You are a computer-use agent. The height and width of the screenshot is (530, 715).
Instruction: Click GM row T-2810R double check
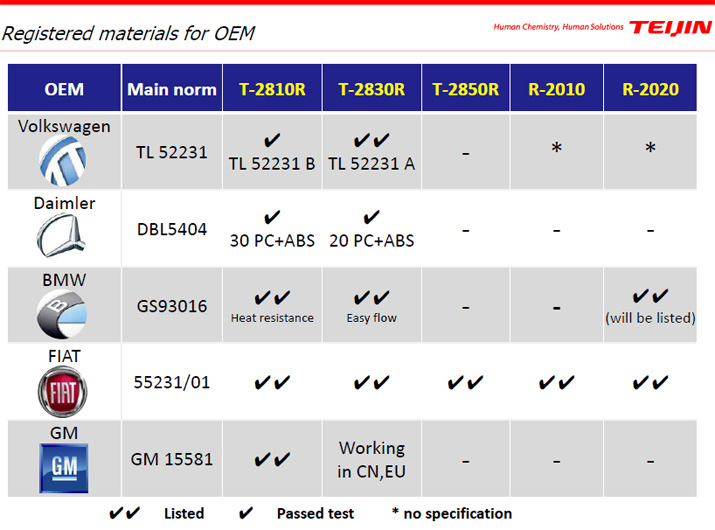(272, 459)
